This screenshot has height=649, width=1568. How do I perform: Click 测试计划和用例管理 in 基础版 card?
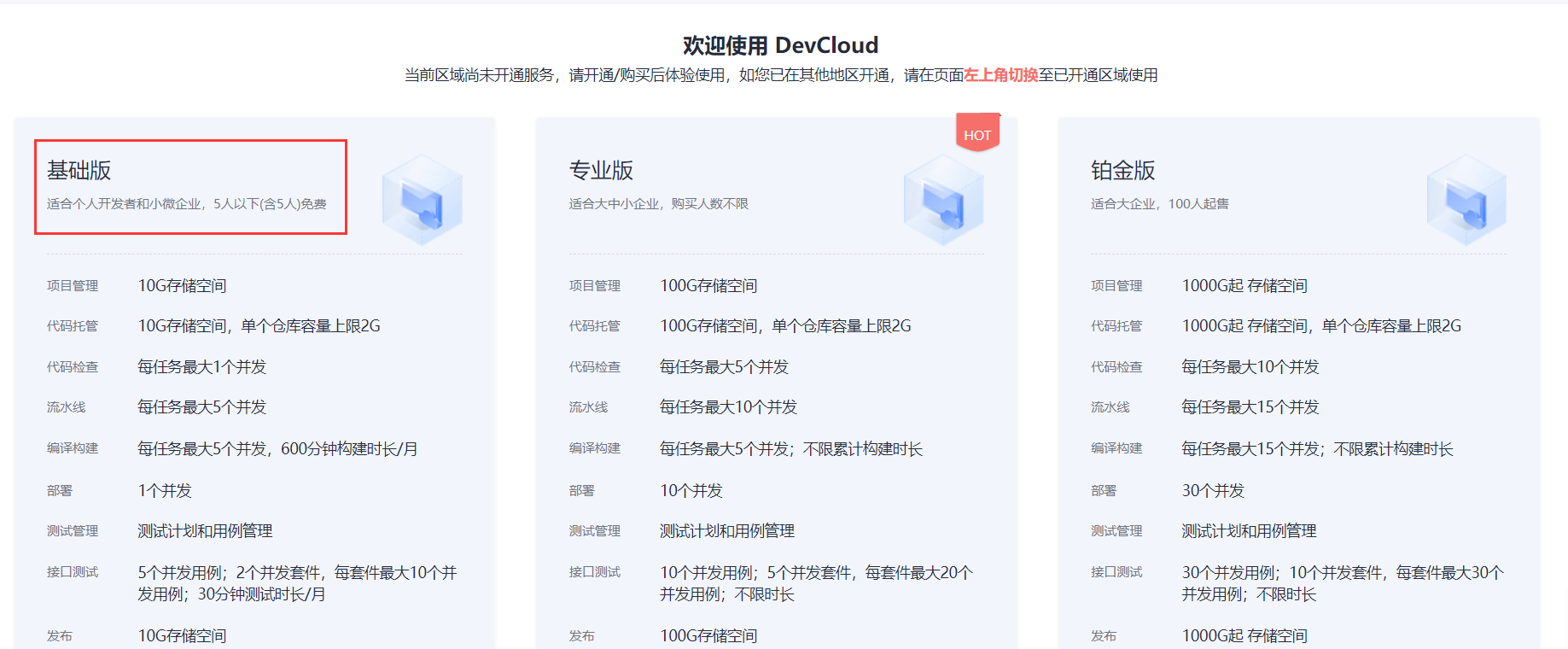click(x=206, y=531)
